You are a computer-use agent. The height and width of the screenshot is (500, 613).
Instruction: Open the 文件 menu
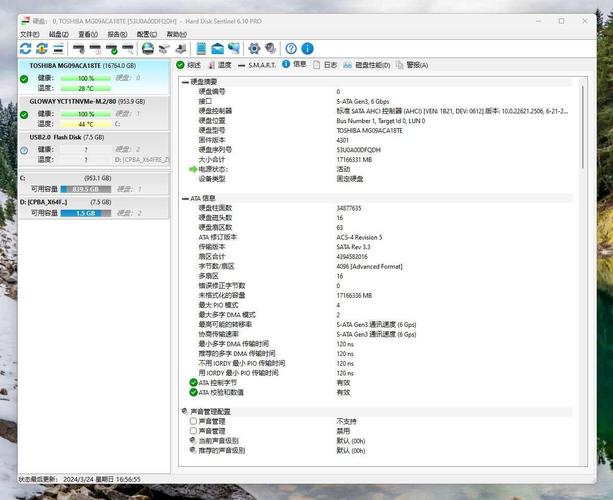coord(30,34)
